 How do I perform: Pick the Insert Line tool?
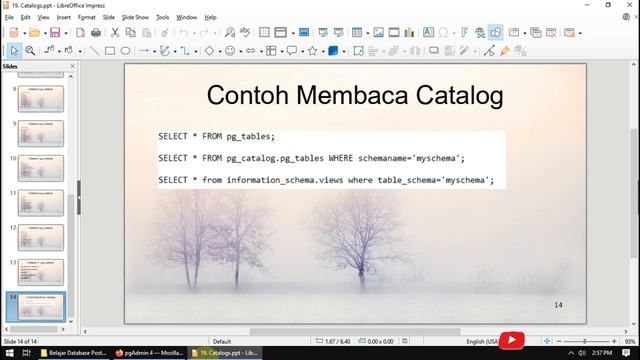pos(94,51)
